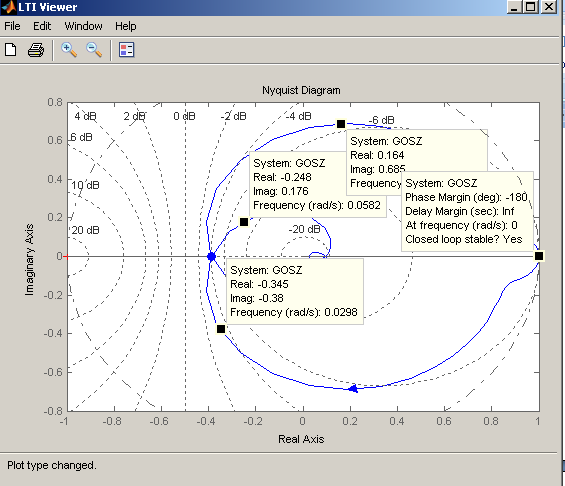Click the phase margin marker at Real 1
565x486 pixels.
click(539, 256)
